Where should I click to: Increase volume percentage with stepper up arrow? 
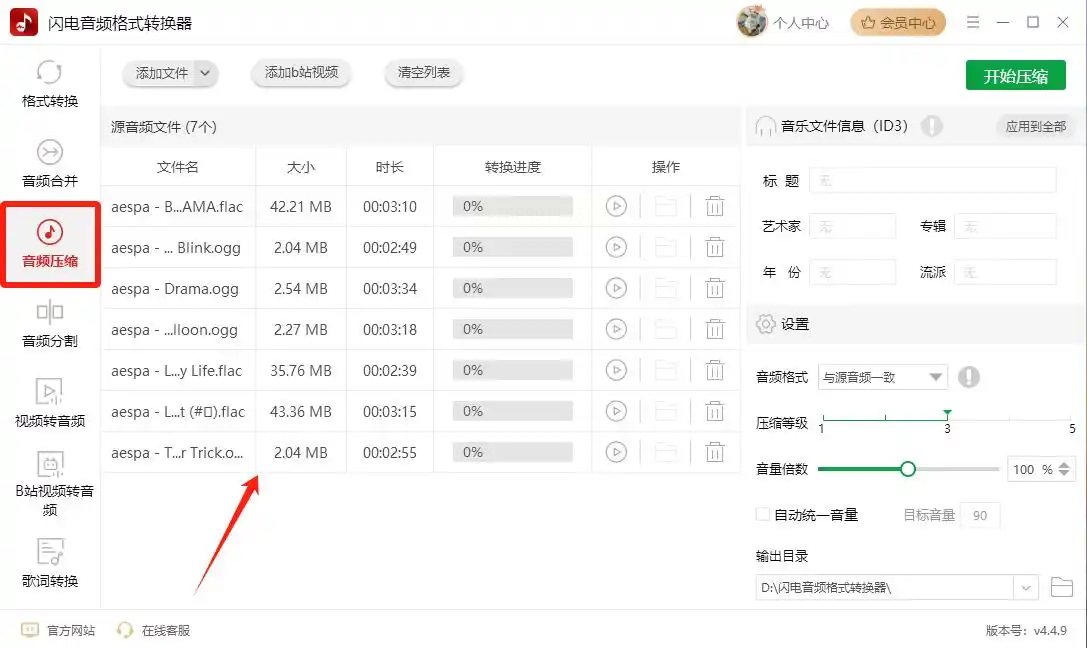(x=1064, y=464)
